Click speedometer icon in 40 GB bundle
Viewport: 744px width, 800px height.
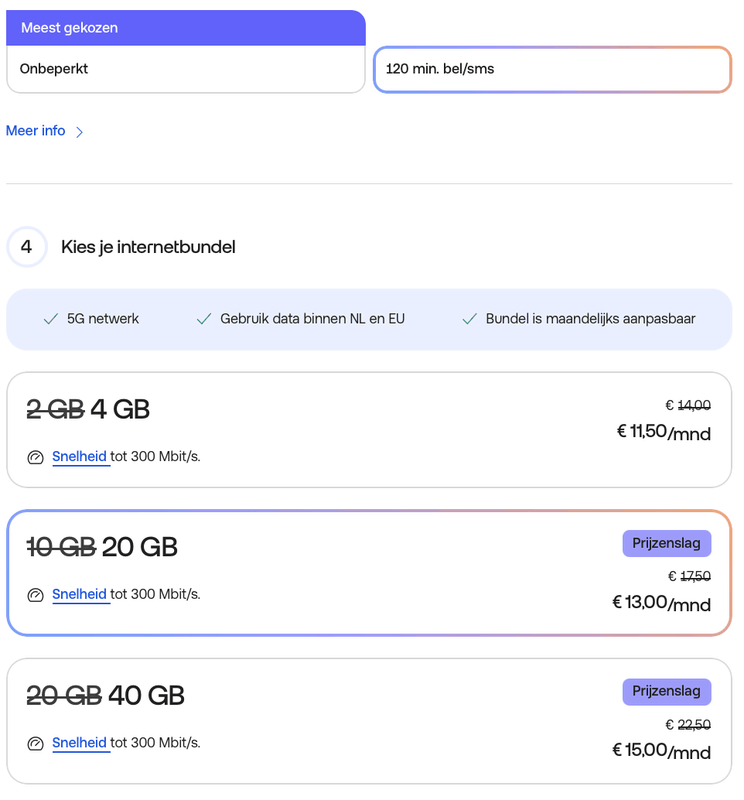click(36, 744)
